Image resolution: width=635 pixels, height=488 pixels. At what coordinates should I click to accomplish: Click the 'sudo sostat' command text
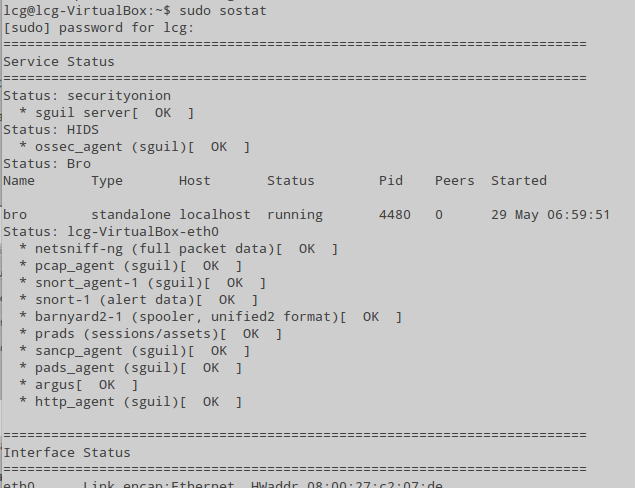coord(223,11)
